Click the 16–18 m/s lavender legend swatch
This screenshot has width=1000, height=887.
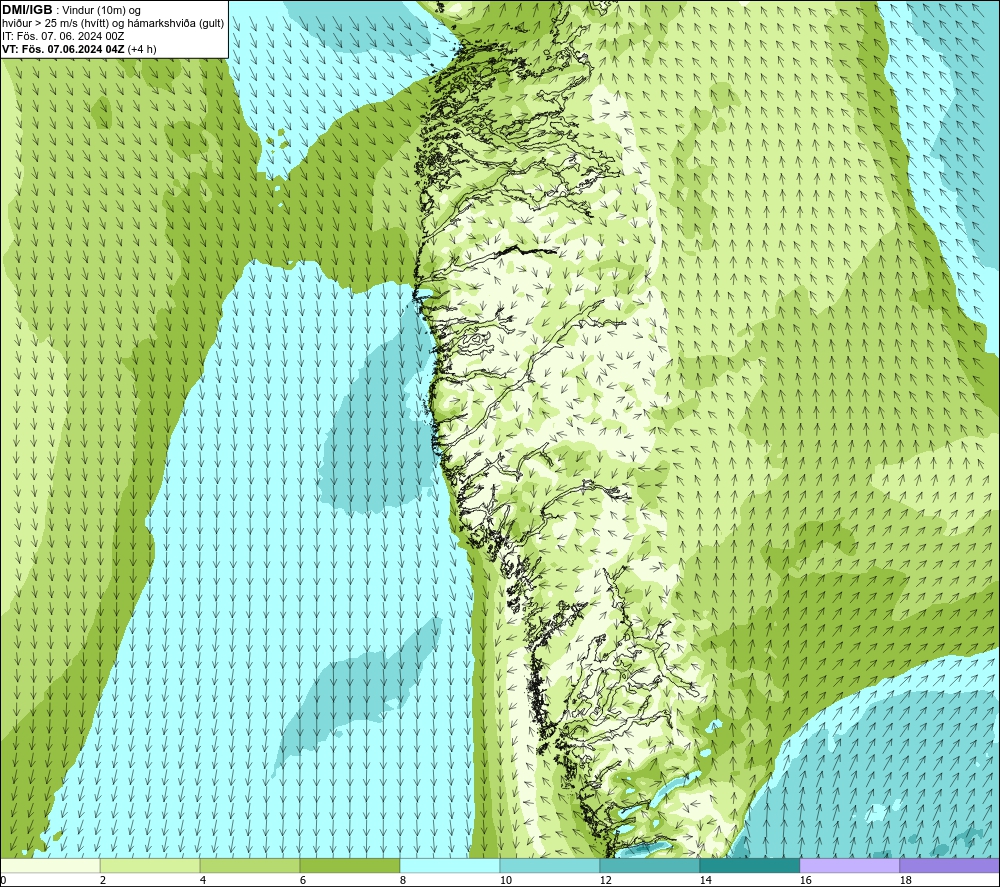point(849,866)
